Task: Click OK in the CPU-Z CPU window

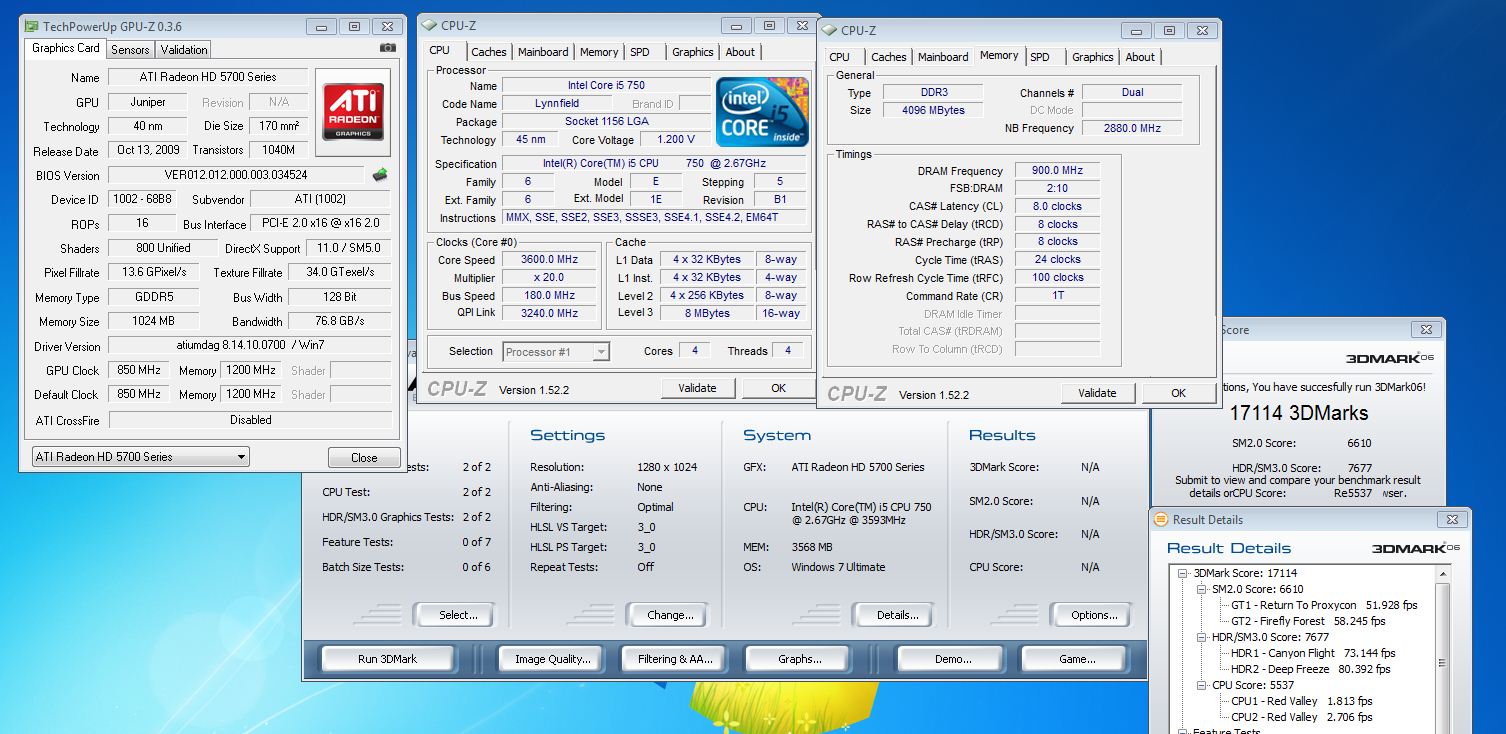Action: click(x=778, y=388)
